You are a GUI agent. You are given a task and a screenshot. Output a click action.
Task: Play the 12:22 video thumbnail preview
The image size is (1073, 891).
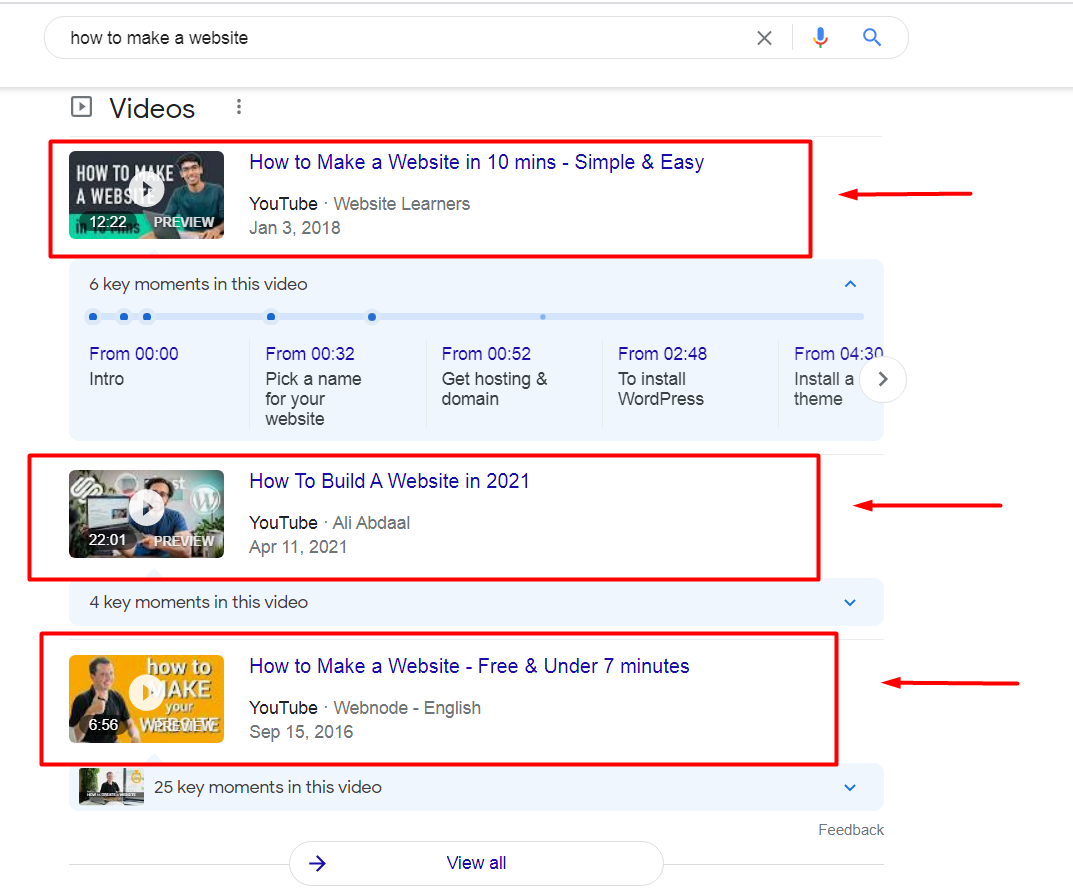(x=146, y=195)
